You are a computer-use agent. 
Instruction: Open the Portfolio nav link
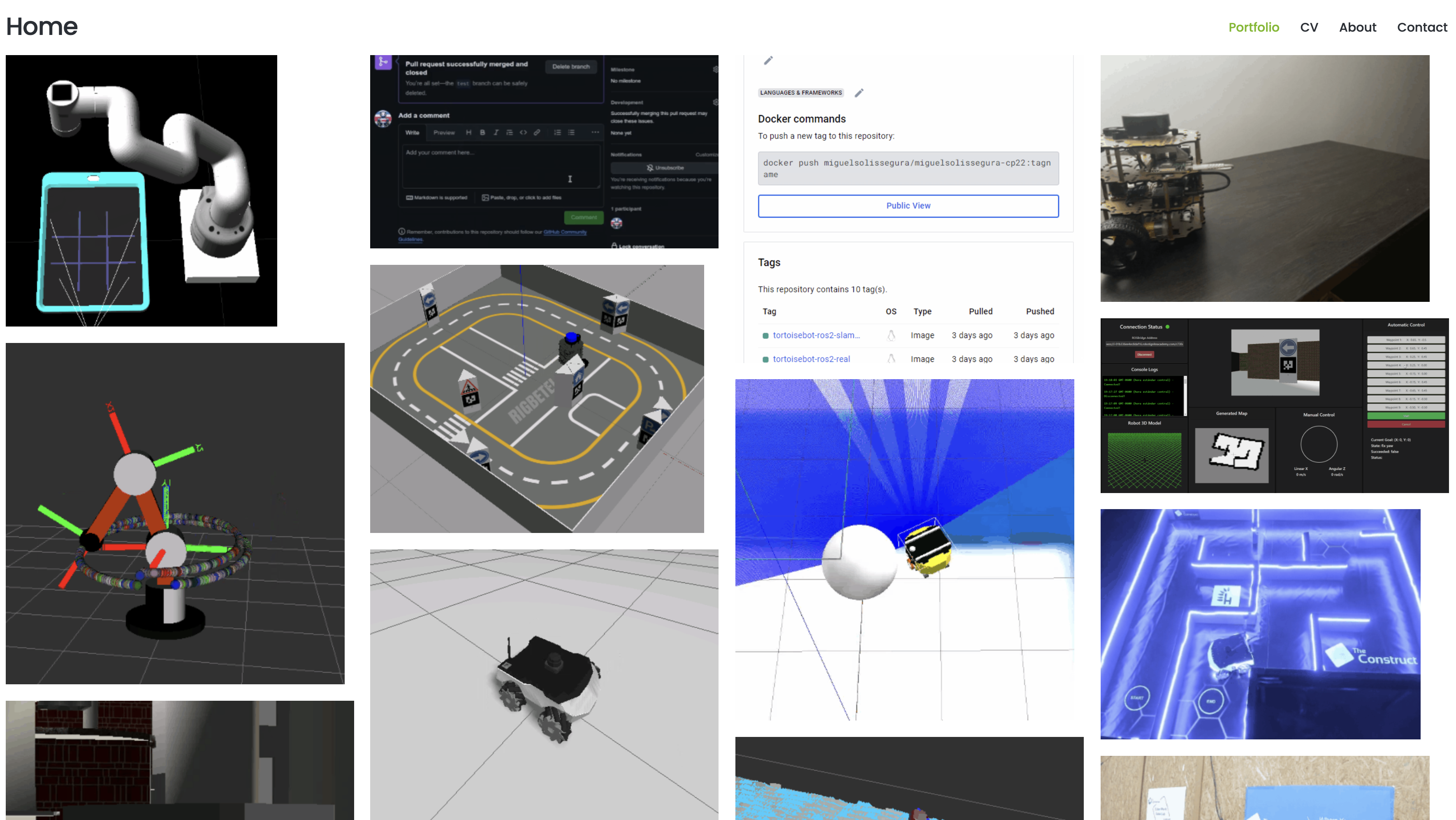1253,27
